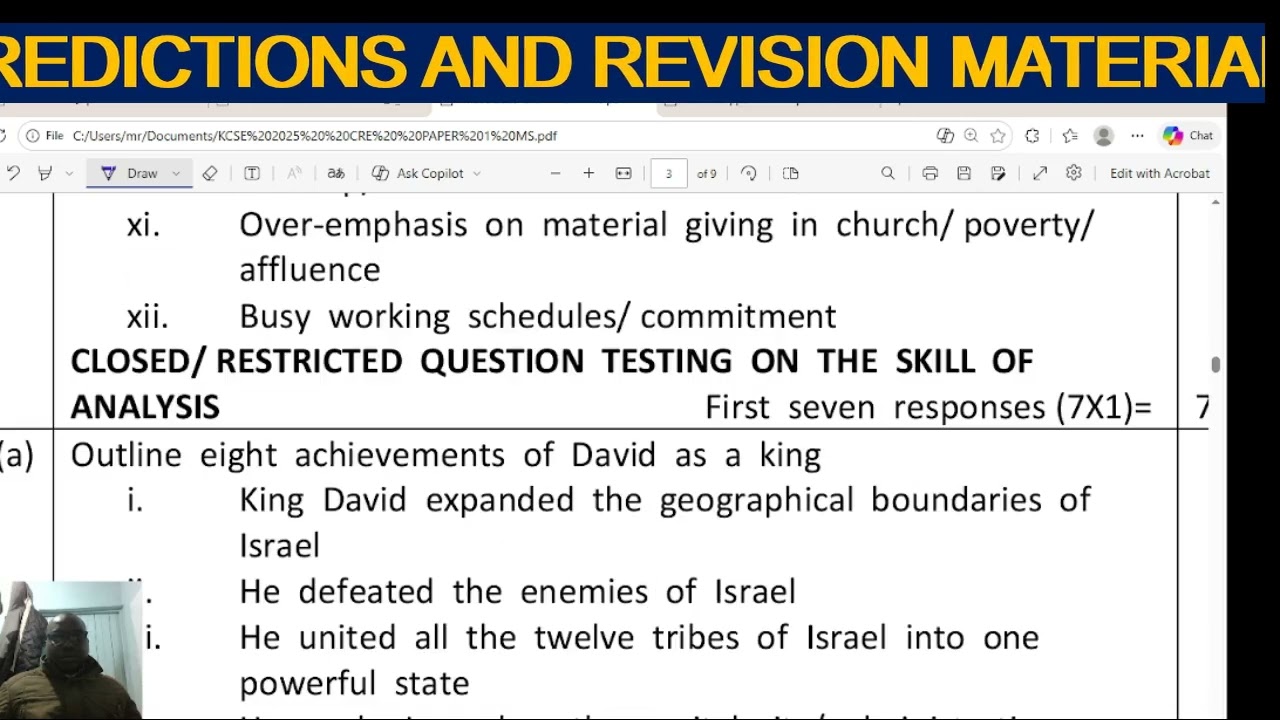Click text 'Busy working schedules/ commitment'

coord(538,317)
